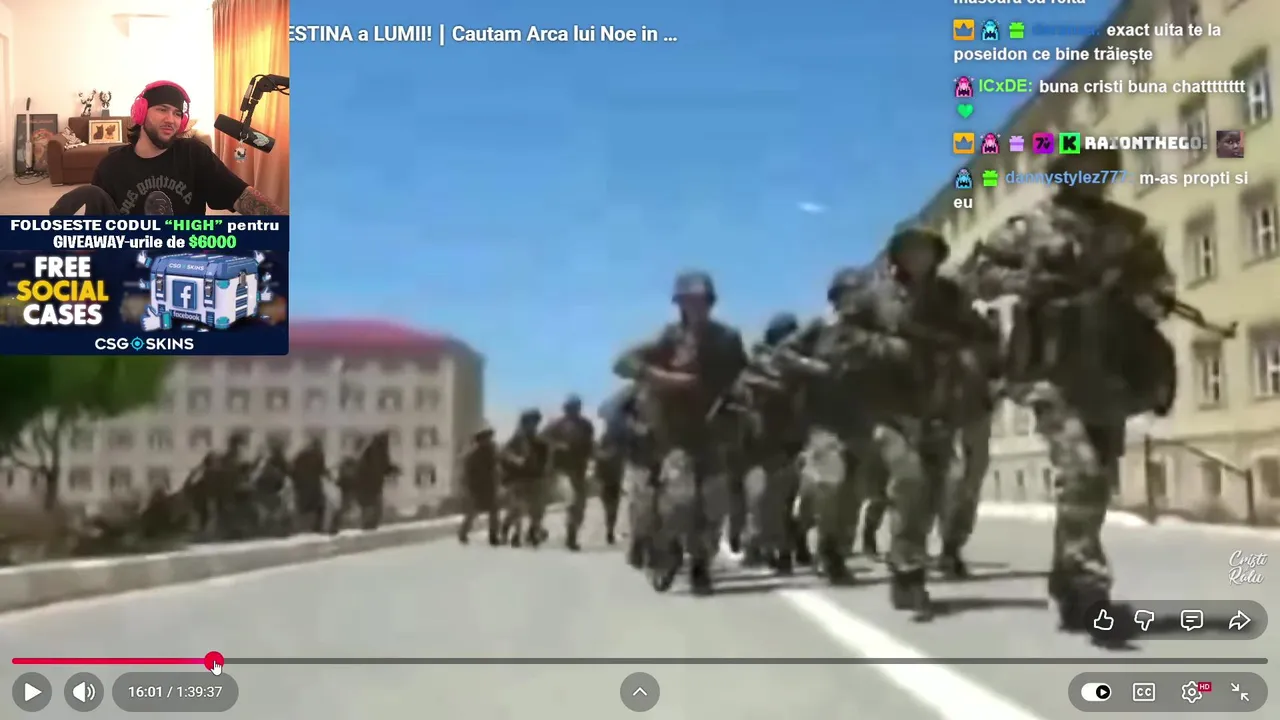Exit full screen mode
Viewport: 1280px width, 720px height.
pyautogui.click(x=1240, y=692)
